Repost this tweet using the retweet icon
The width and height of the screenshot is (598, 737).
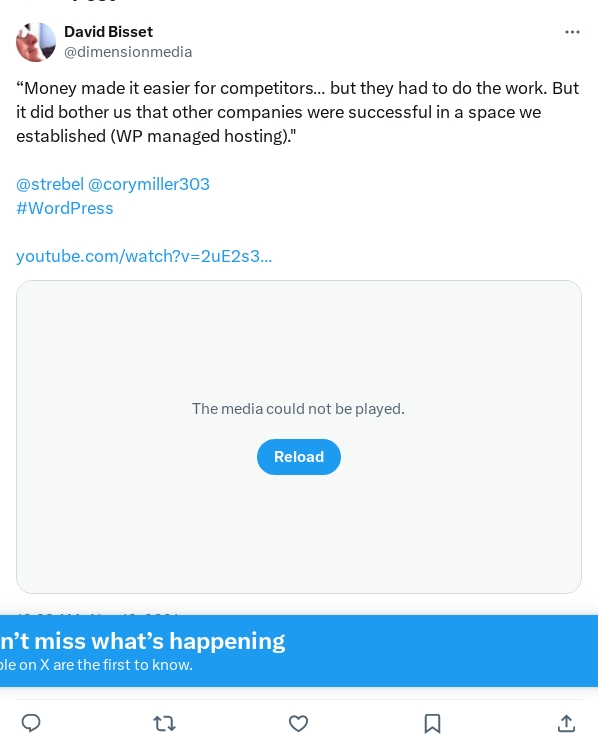165,723
